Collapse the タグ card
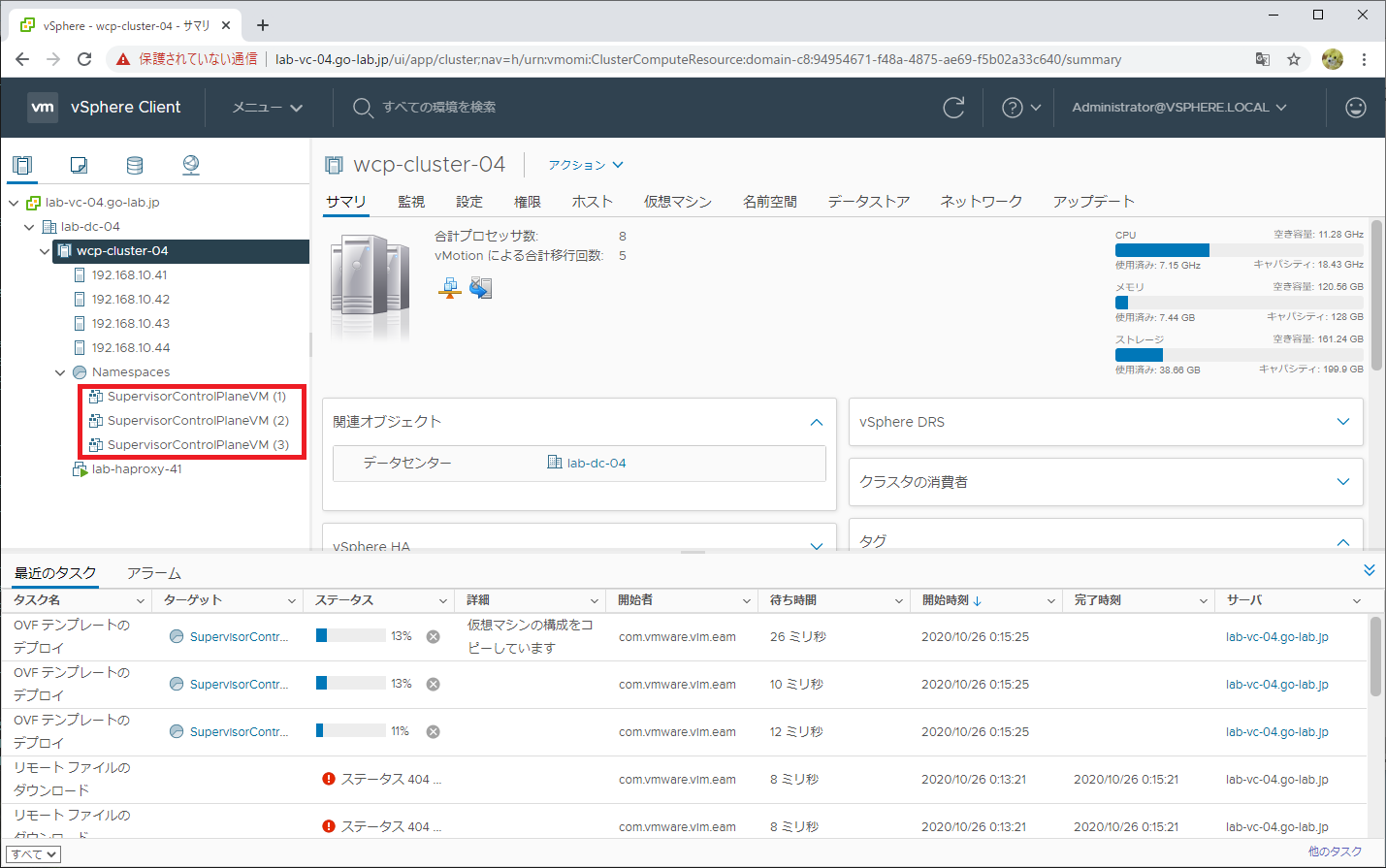1386x868 pixels. pos(1343,542)
